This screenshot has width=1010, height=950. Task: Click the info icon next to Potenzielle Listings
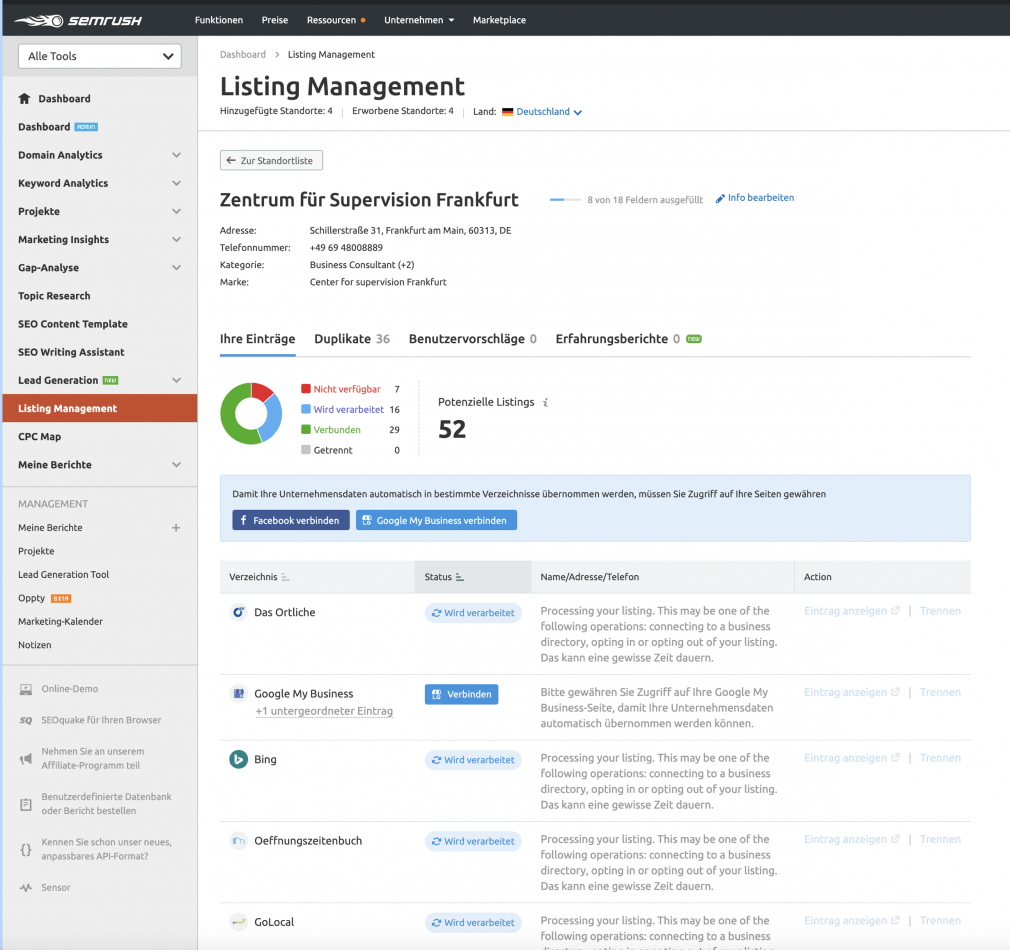click(546, 403)
